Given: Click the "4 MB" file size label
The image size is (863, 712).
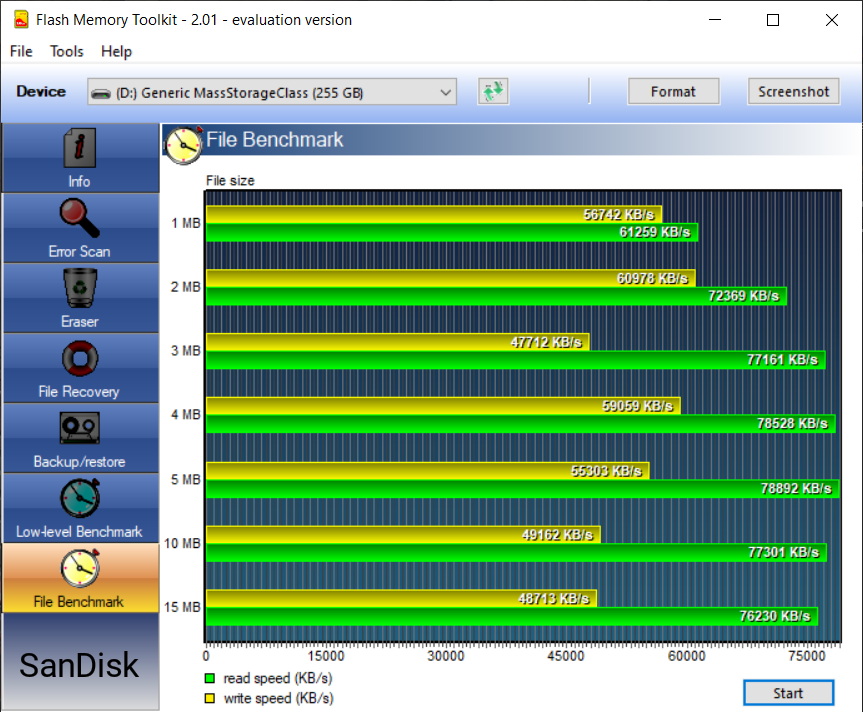Looking at the screenshot, I should [185, 414].
